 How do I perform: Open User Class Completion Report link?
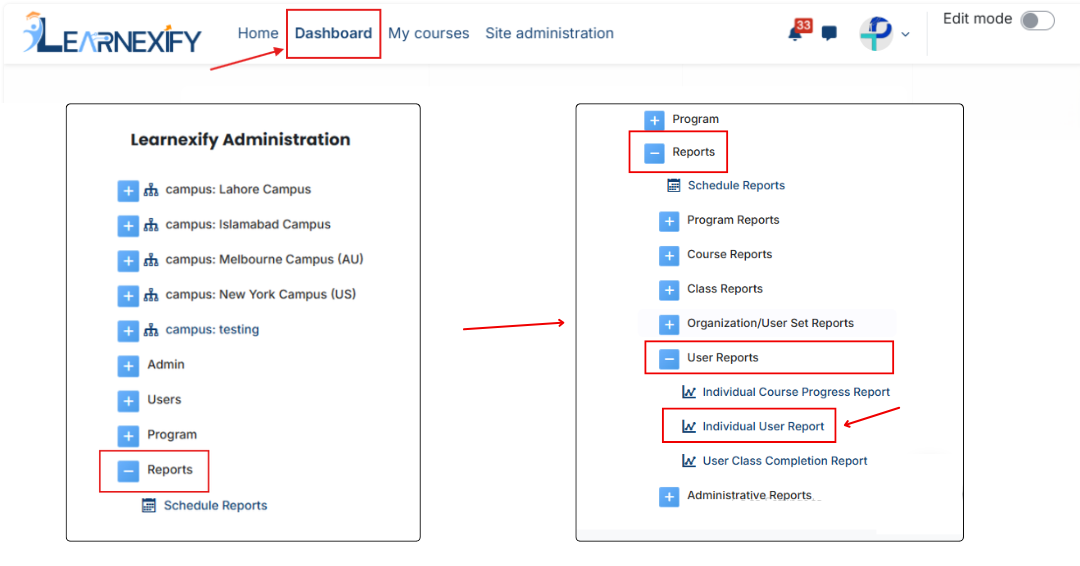click(x=785, y=461)
